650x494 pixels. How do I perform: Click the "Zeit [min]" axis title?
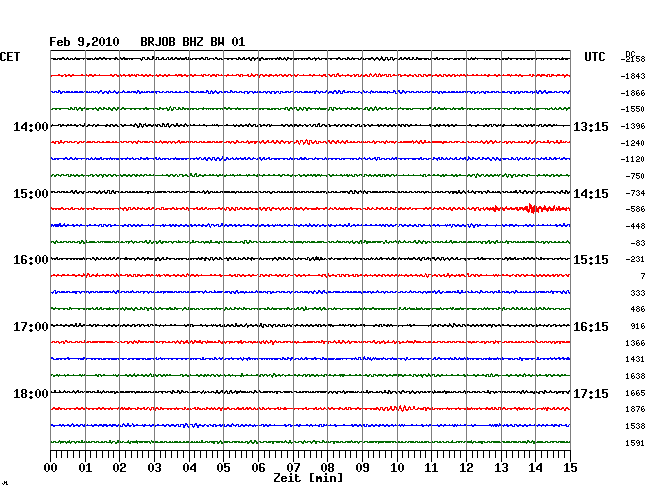coord(308,478)
